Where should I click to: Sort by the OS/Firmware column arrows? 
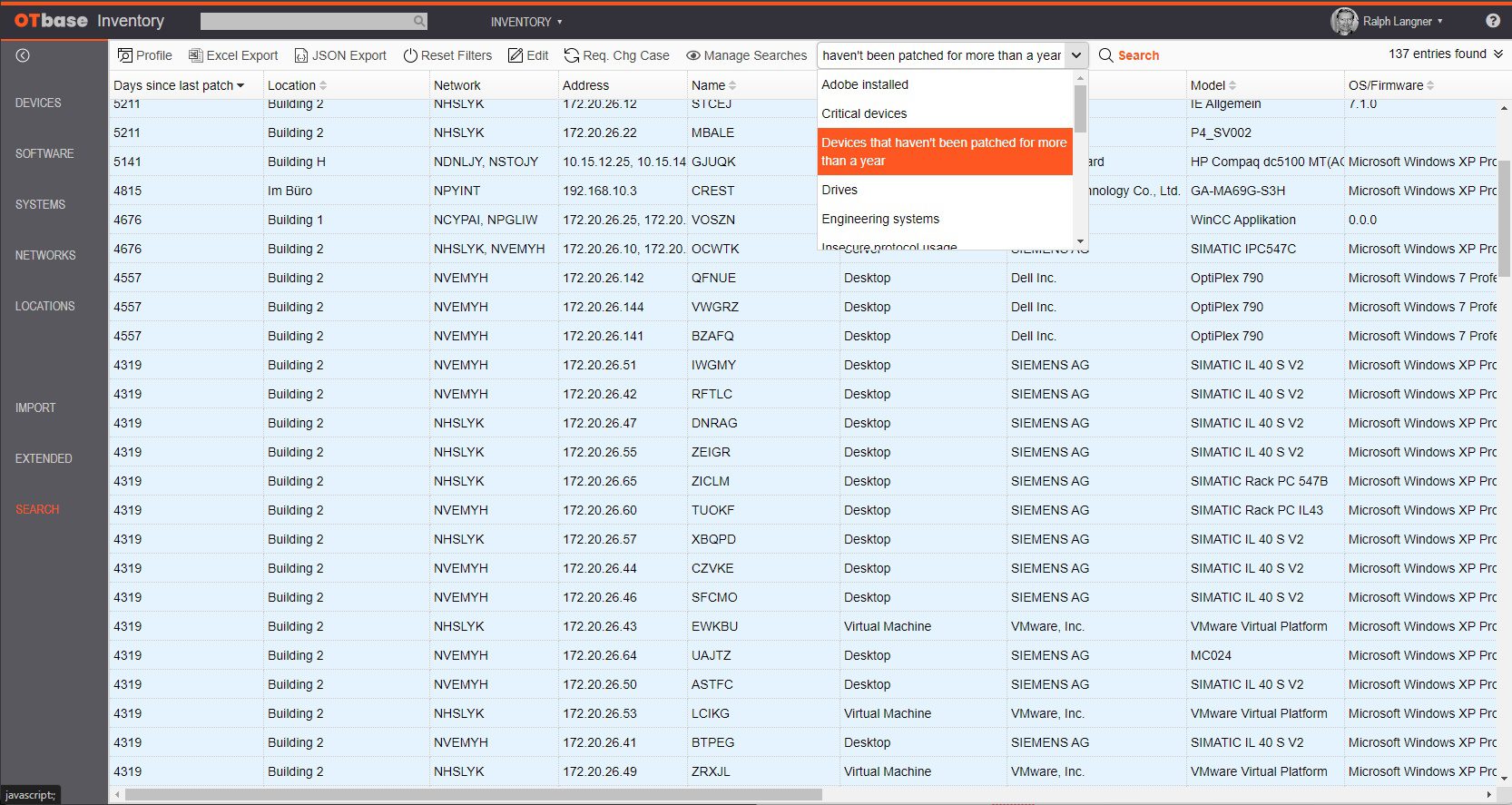pyautogui.click(x=1430, y=85)
